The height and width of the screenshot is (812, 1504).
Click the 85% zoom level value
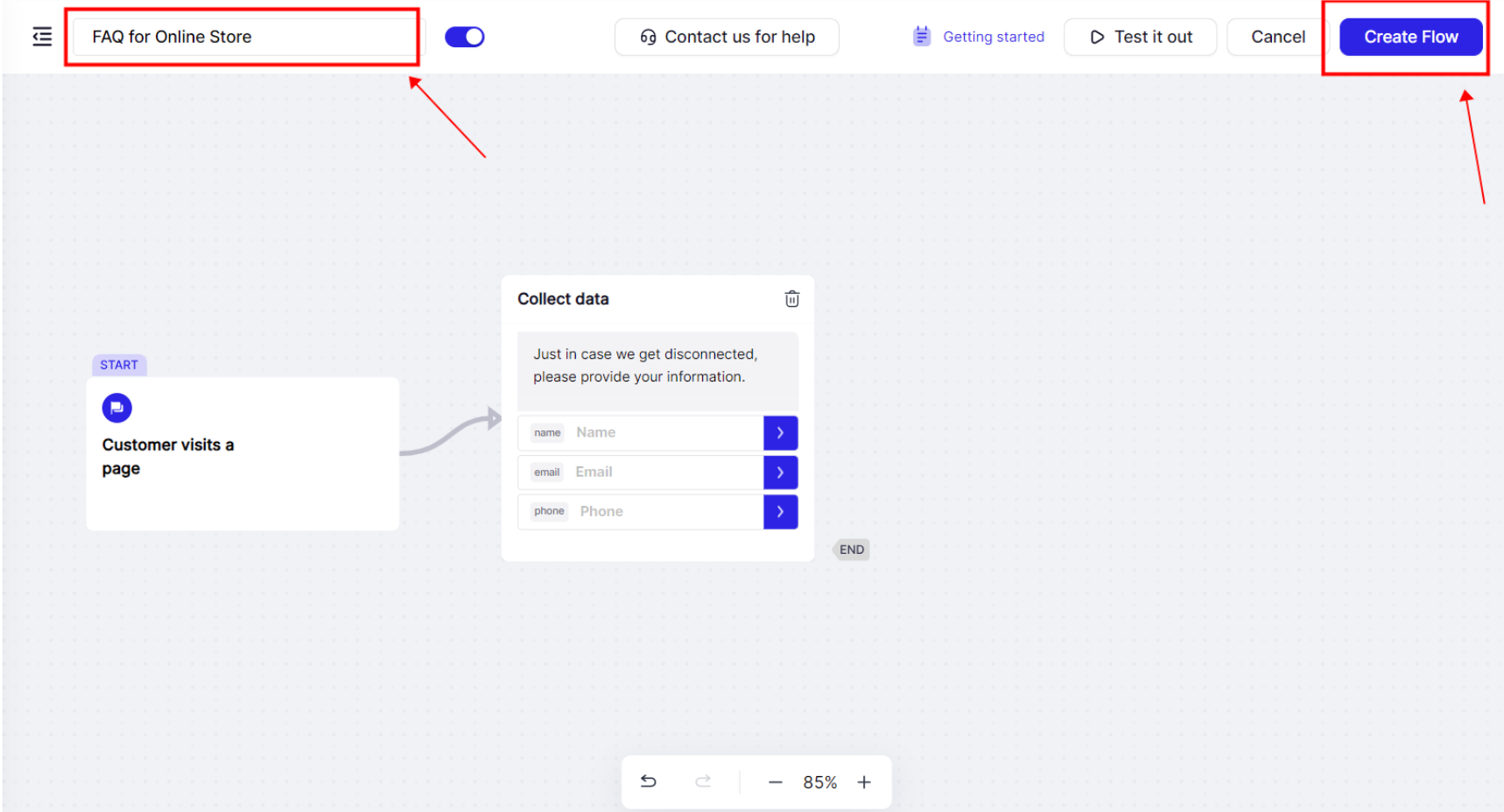tap(820, 782)
